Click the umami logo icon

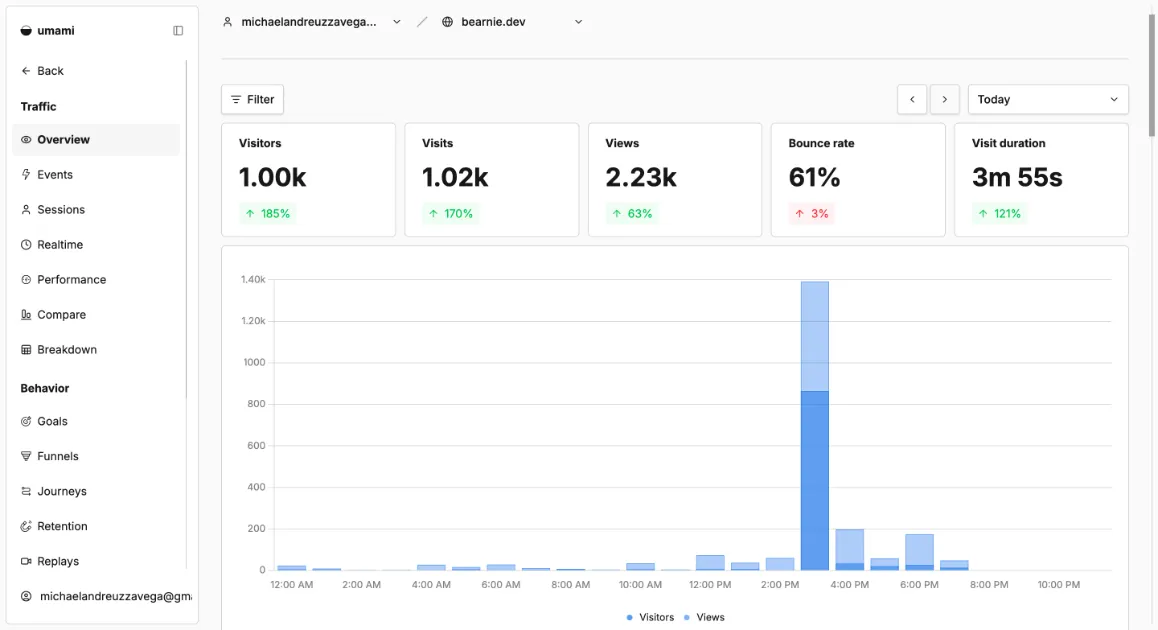coord(26,31)
